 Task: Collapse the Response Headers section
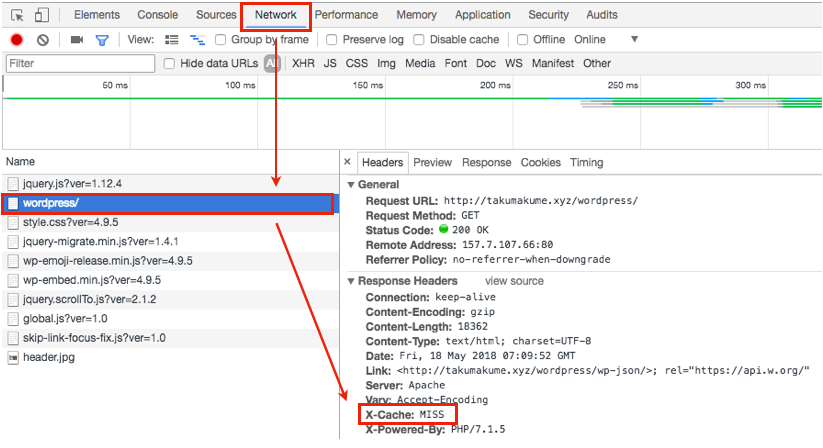(x=350, y=282)
